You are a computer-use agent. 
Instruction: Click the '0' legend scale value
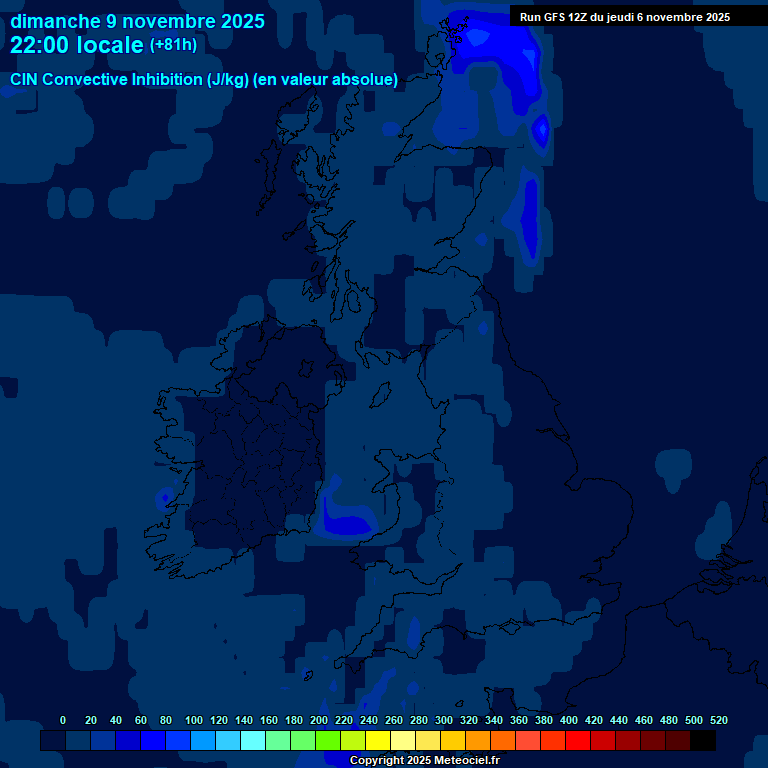63,720
